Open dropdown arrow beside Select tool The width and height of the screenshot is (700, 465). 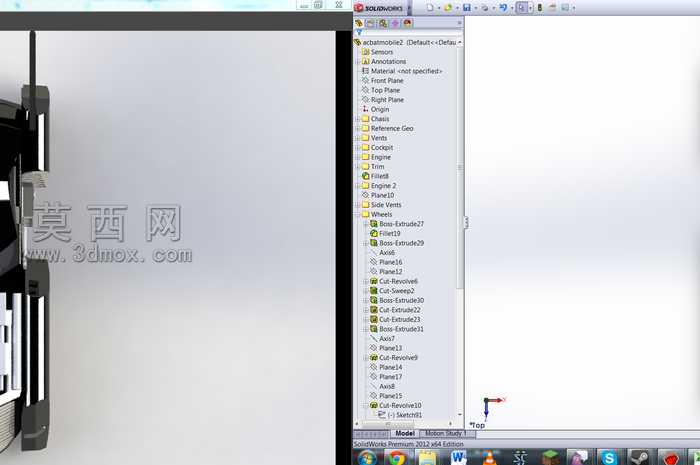(x=530, y=8)
